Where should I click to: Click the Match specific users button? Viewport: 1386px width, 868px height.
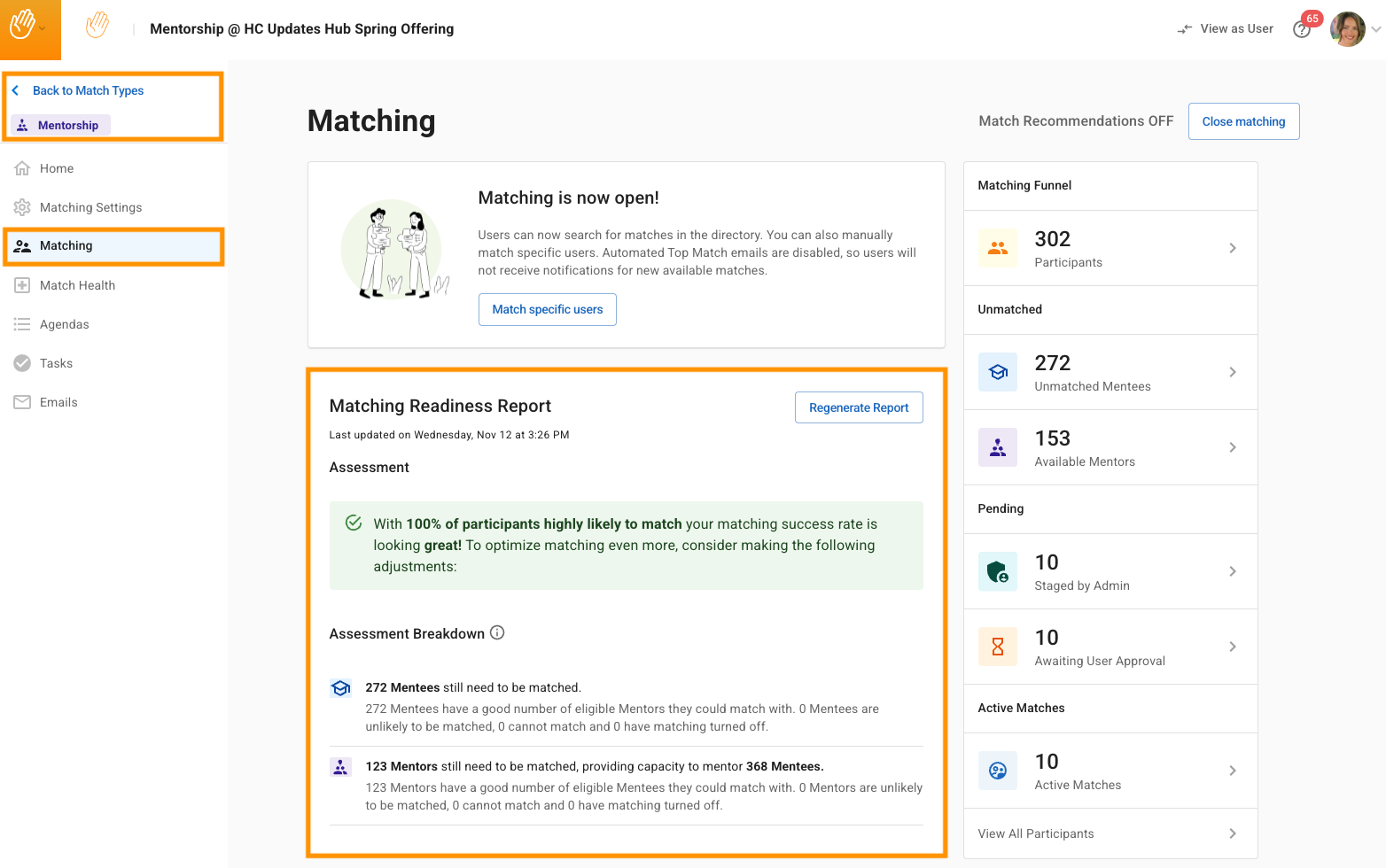(547, 309)
